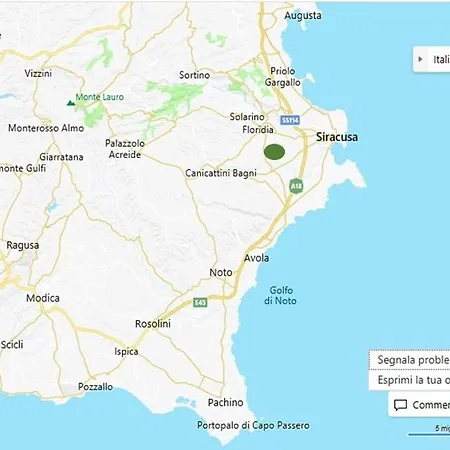This screenshot has height=450, width=450.
Task: Click the E45 route shield icon
Action: click(x=200, y=302)
